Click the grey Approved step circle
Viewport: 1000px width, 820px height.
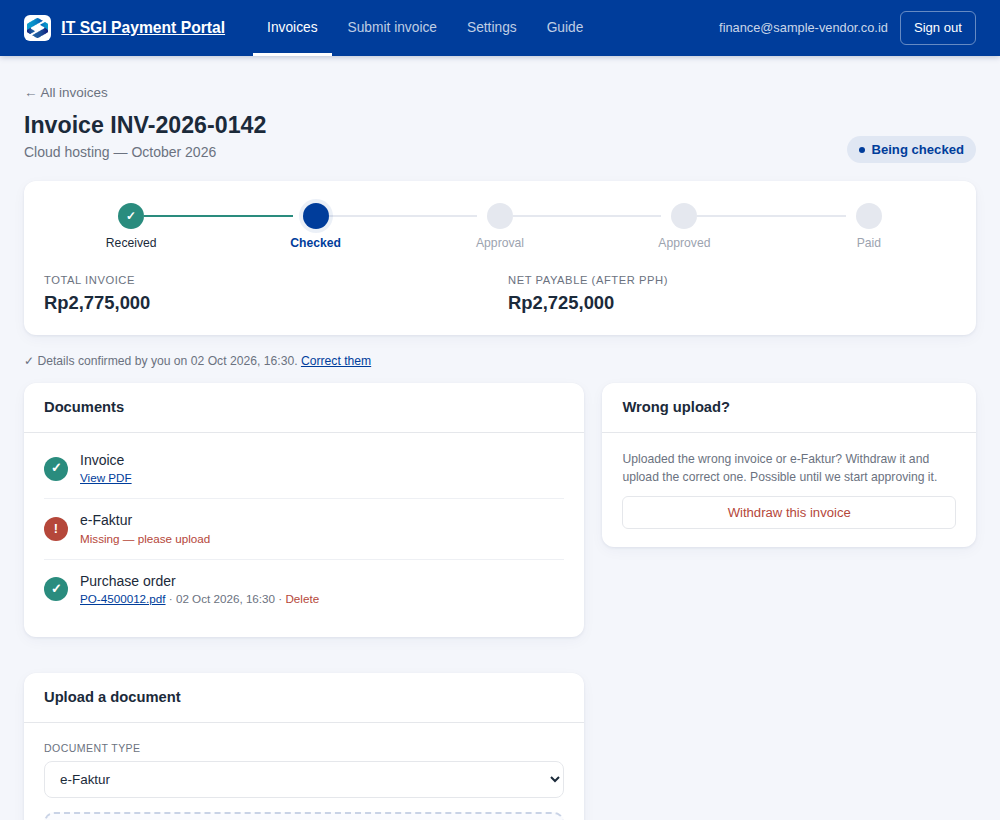(x=684, y=216)
